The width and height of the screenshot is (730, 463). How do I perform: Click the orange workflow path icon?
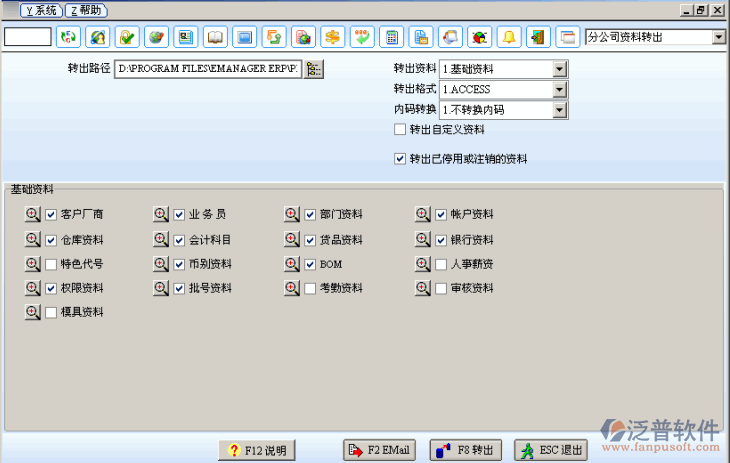[274, 37]
